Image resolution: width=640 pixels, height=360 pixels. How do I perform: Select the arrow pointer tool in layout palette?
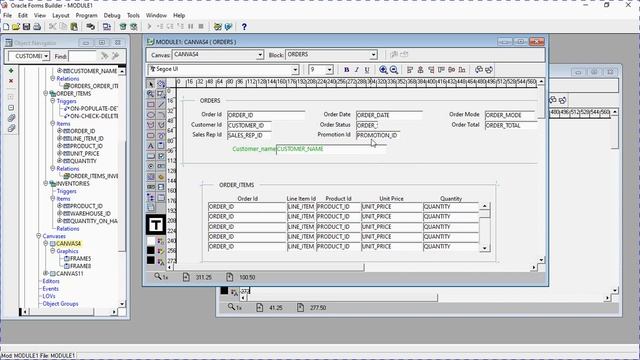click(x=151, y=84)
